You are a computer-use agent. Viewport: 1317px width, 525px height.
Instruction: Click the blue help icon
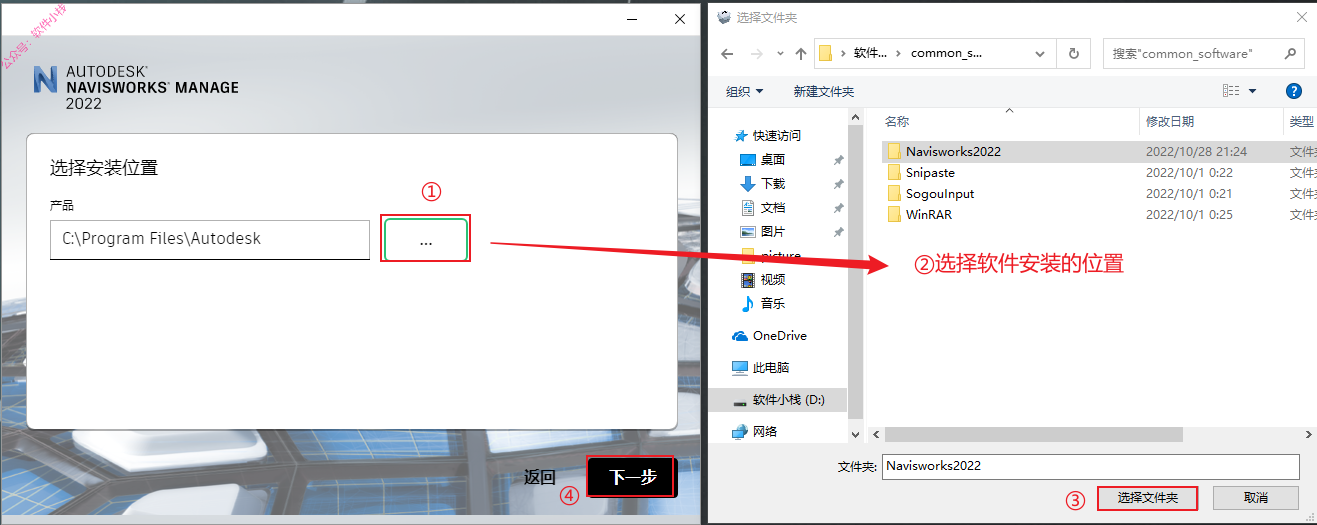pyautogui.click(x=1293, y=91)
